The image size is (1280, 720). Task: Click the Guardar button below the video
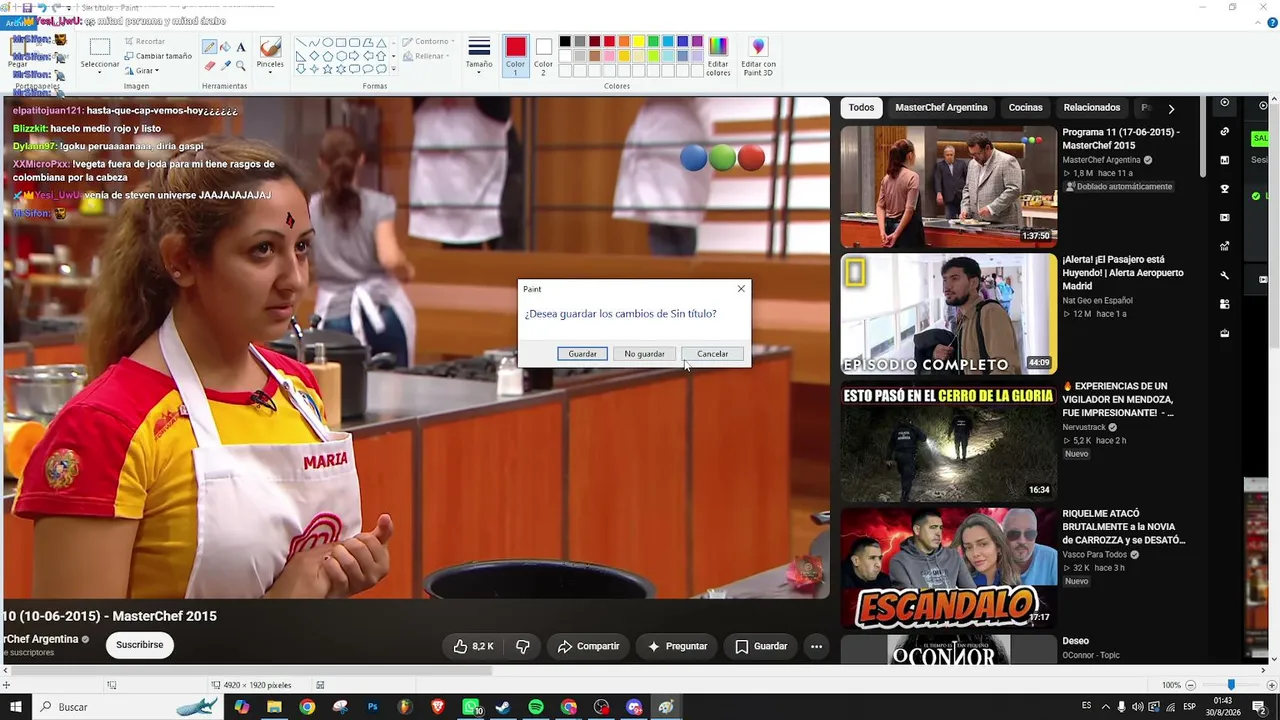point(761,646)
